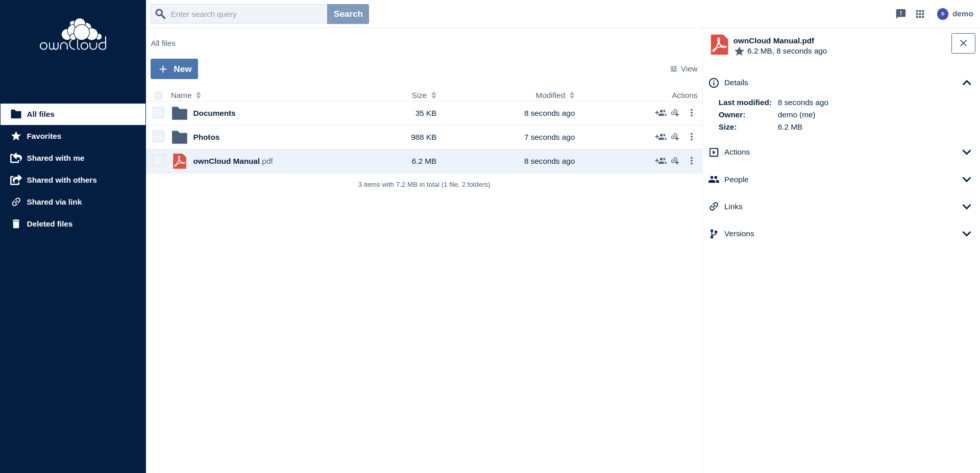This screenshot has width=980, height=473.
Task: Open more actions for Documents row
Action: coord(691,113)
